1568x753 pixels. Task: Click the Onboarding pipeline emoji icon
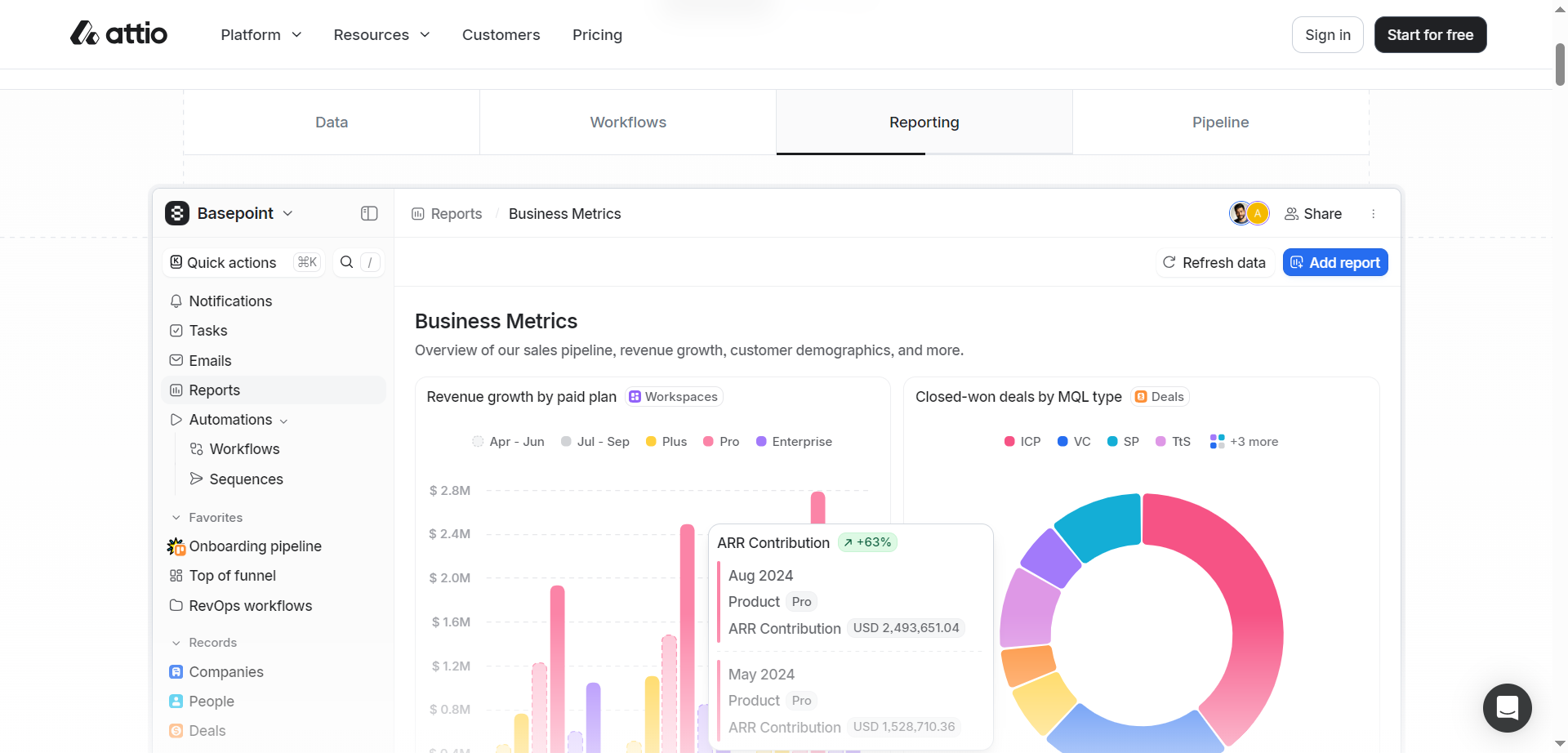tap(176, 546)
